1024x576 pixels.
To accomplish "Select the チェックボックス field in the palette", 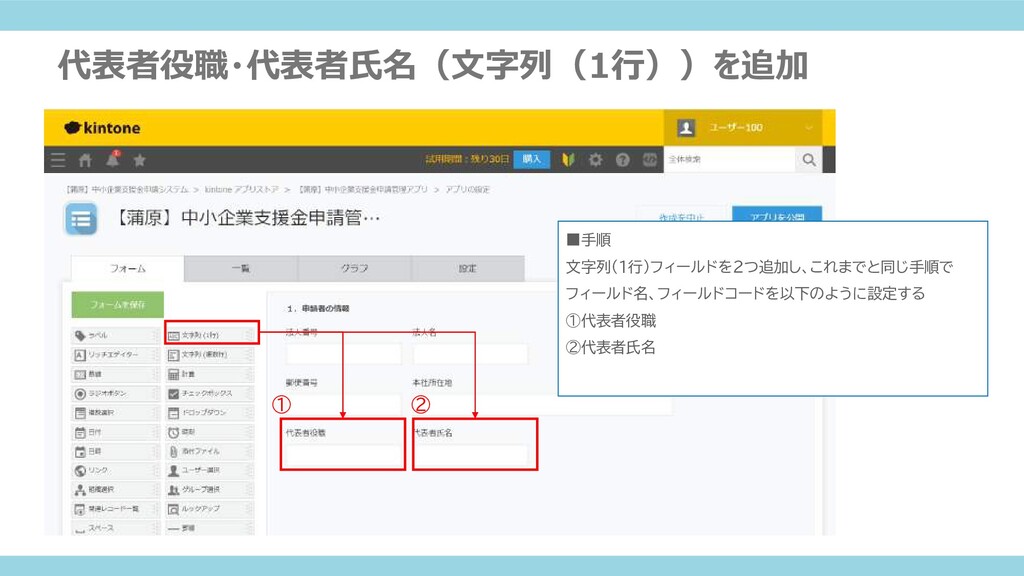I will (x=209, y=393).
